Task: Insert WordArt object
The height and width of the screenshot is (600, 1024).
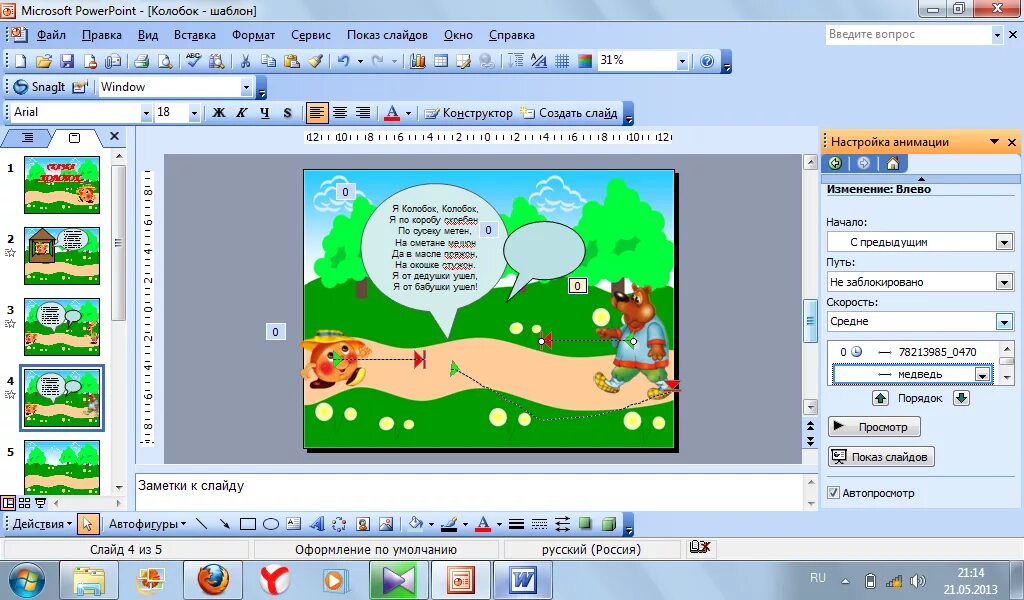Action: tap(317, 524)
